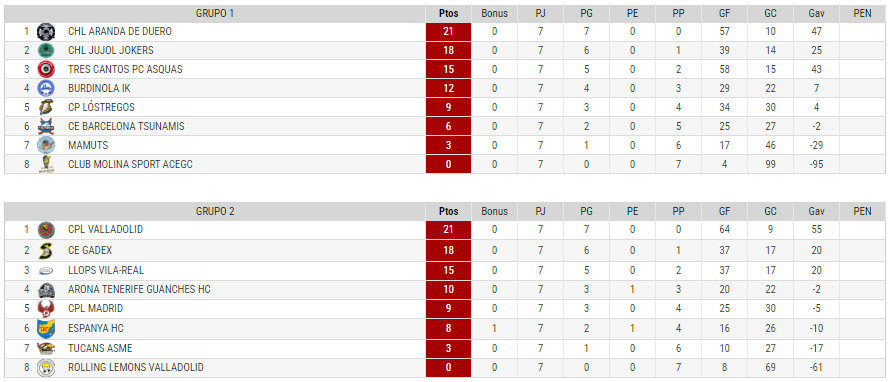Click the Burdinola IK team logo

pos(45,88)
